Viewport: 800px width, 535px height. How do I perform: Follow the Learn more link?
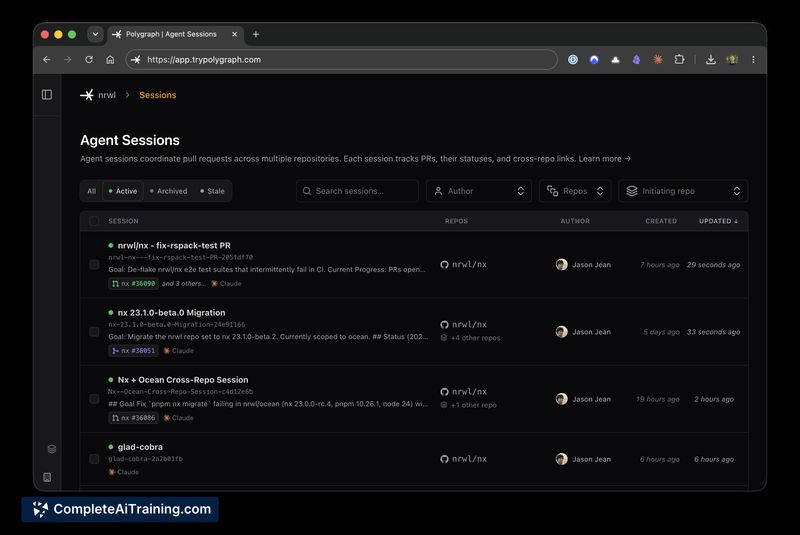click(x=605, y=159)
